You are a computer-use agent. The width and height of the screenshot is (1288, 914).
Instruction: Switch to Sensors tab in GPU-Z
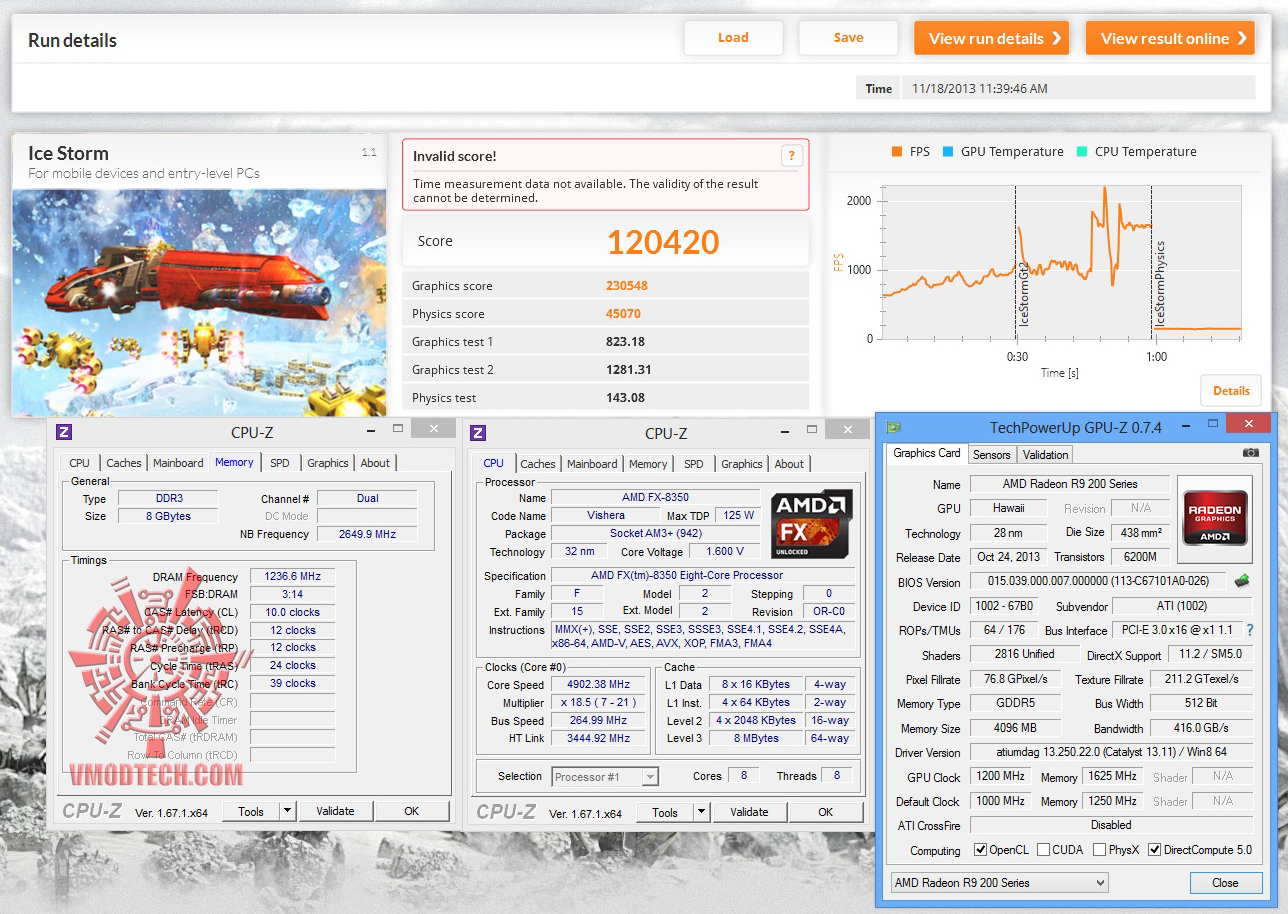[991, 454]
